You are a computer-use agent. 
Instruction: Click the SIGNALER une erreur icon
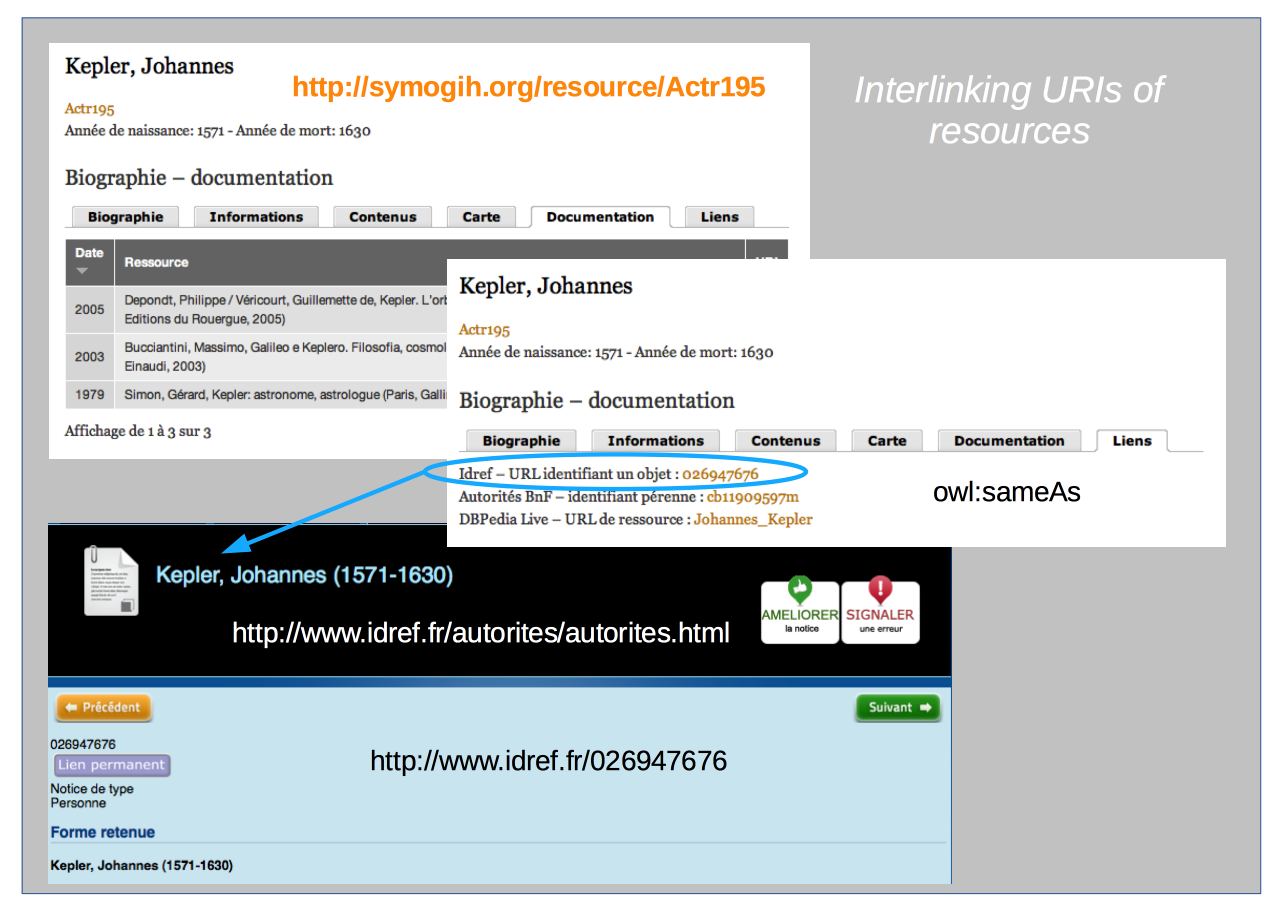point(880,609)
